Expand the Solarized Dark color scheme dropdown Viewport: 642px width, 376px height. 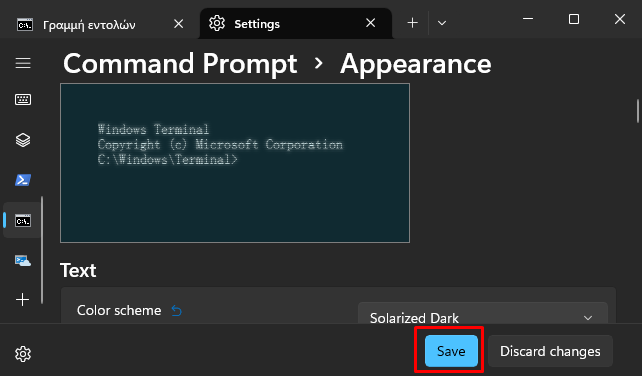tap(483, 317)
